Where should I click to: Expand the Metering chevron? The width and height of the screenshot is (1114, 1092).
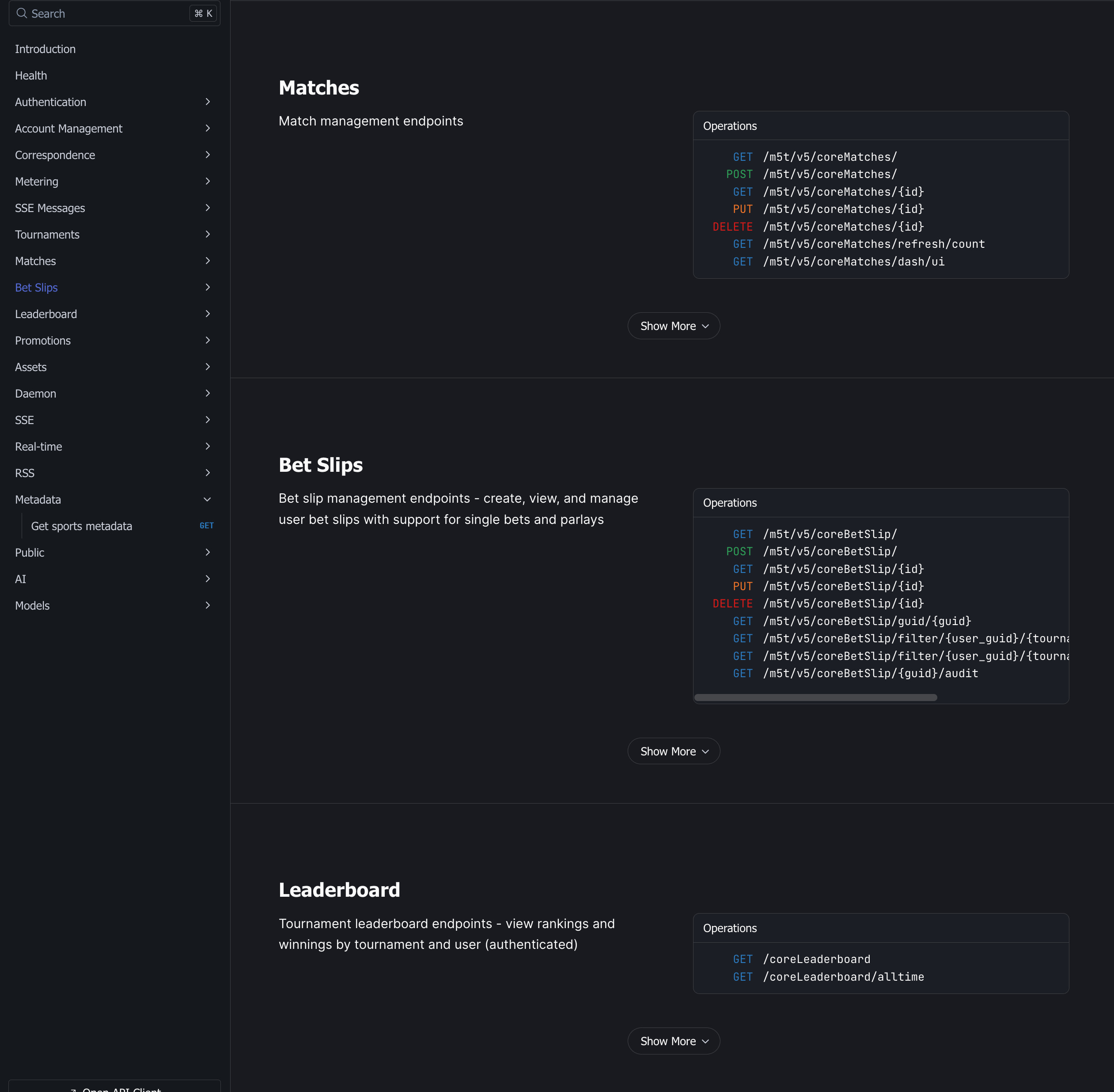(208, 181)
